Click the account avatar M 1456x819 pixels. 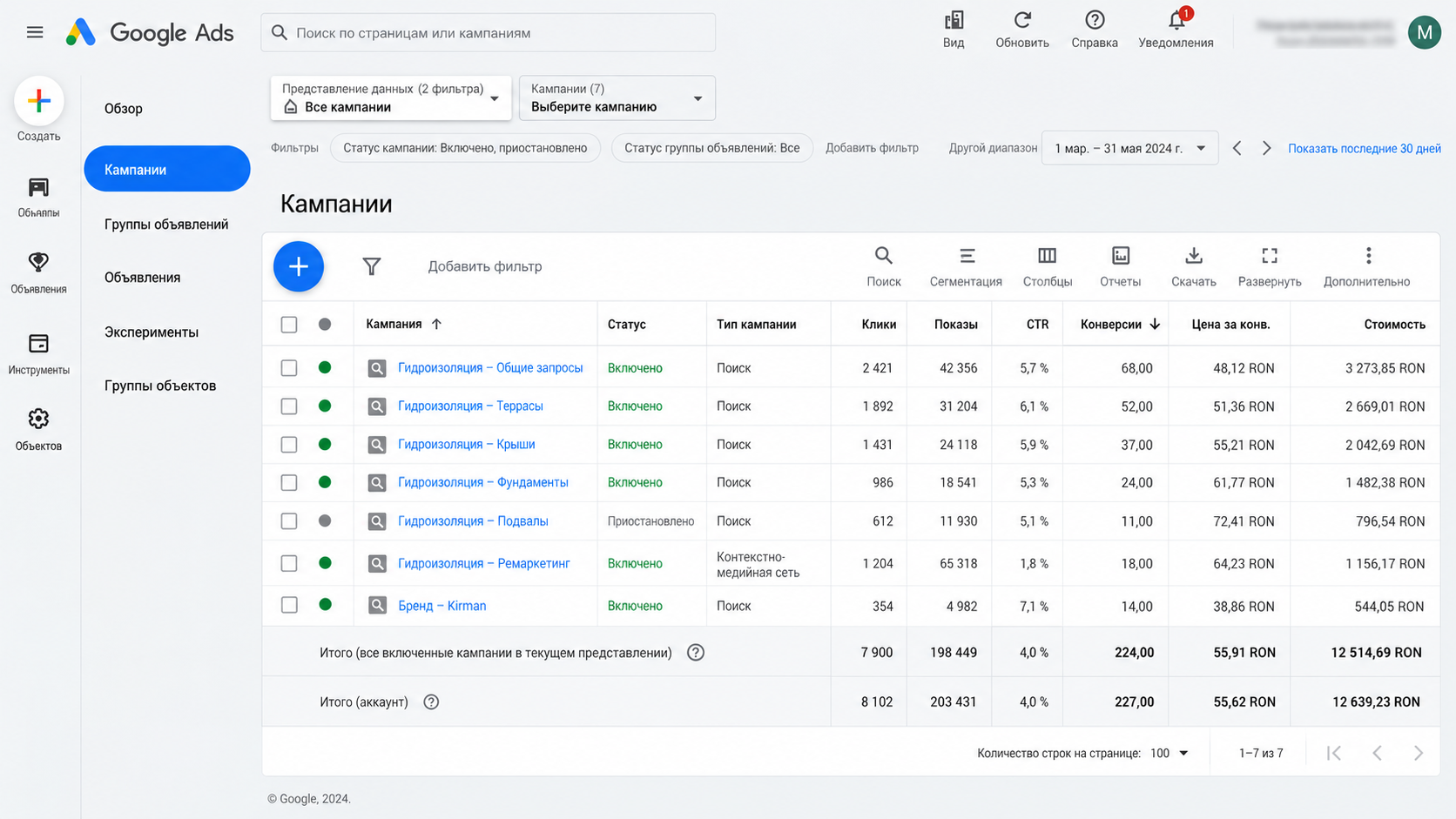(1425, 33)
